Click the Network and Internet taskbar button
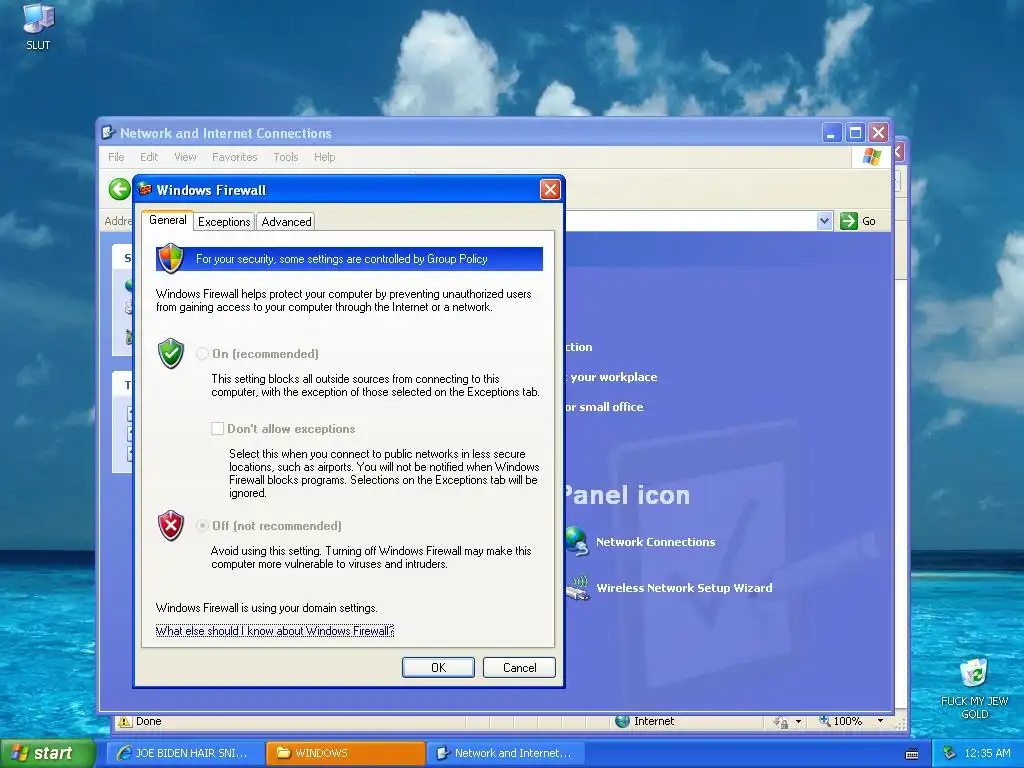1024x768 pixels. (x=506, y=753)
